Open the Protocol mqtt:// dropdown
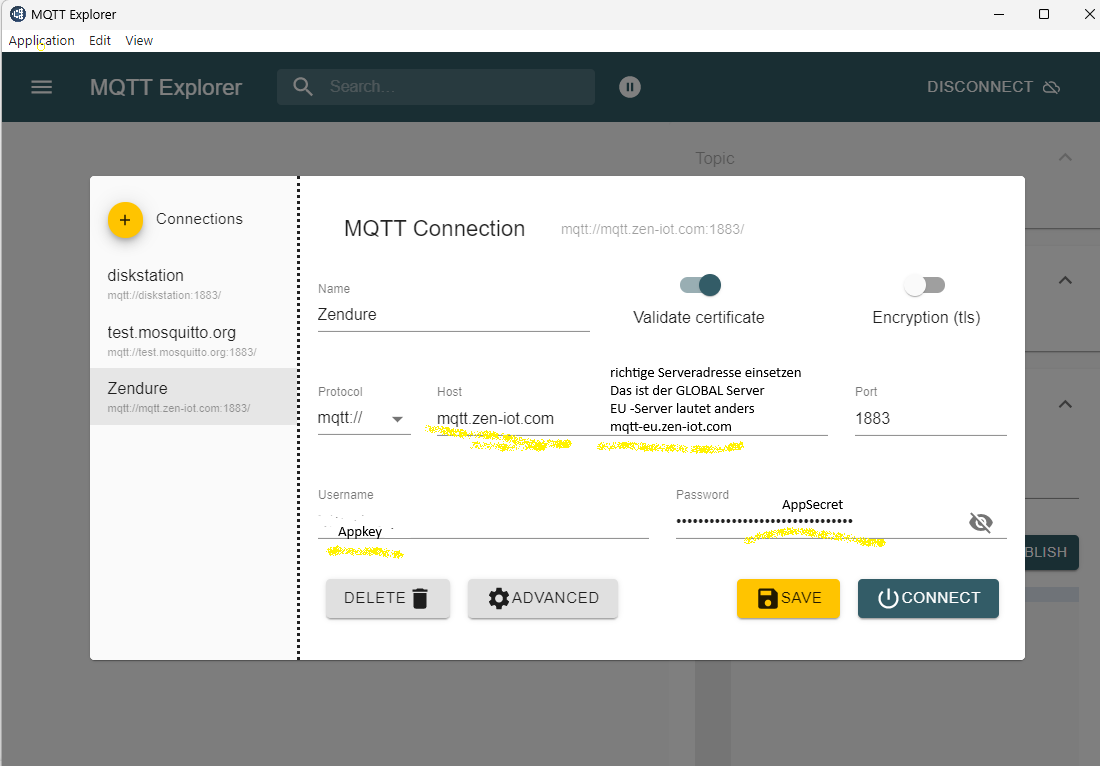The width and height of the screenshot is (1100, 766). 397,419
